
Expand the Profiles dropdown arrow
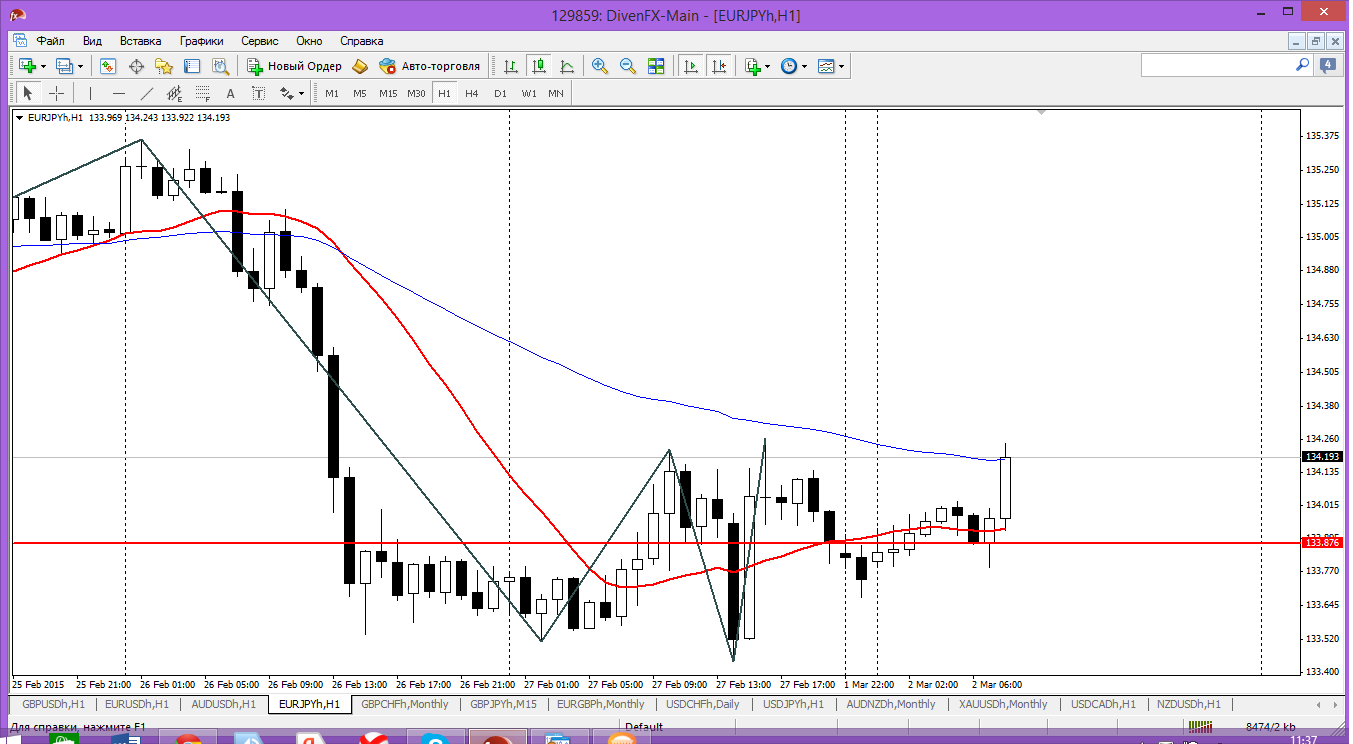[81, 66]
